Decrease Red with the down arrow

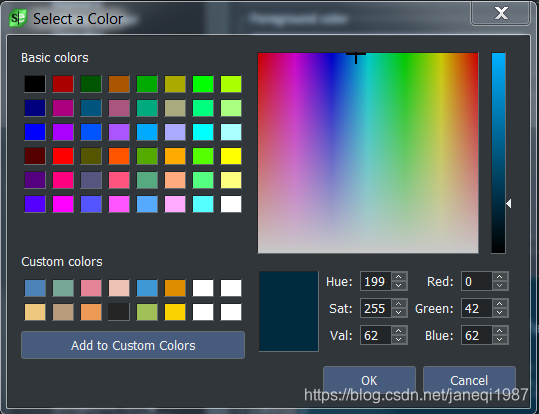pyautogui.click(x=500, y=286)
